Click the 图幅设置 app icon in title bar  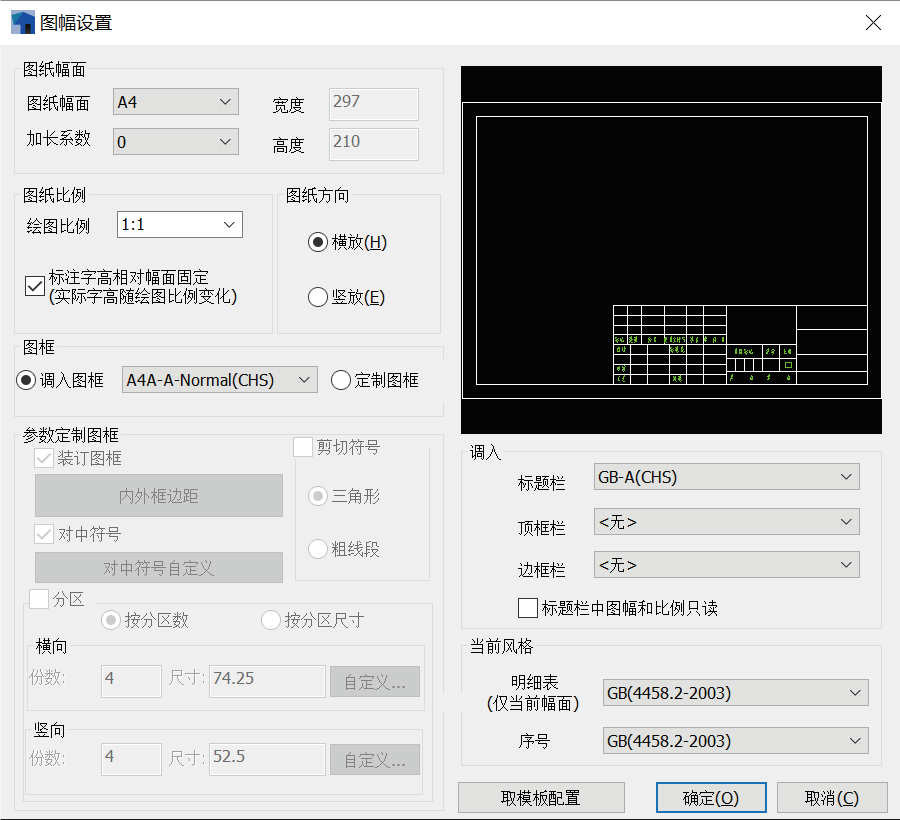click(x=22, y=22)
